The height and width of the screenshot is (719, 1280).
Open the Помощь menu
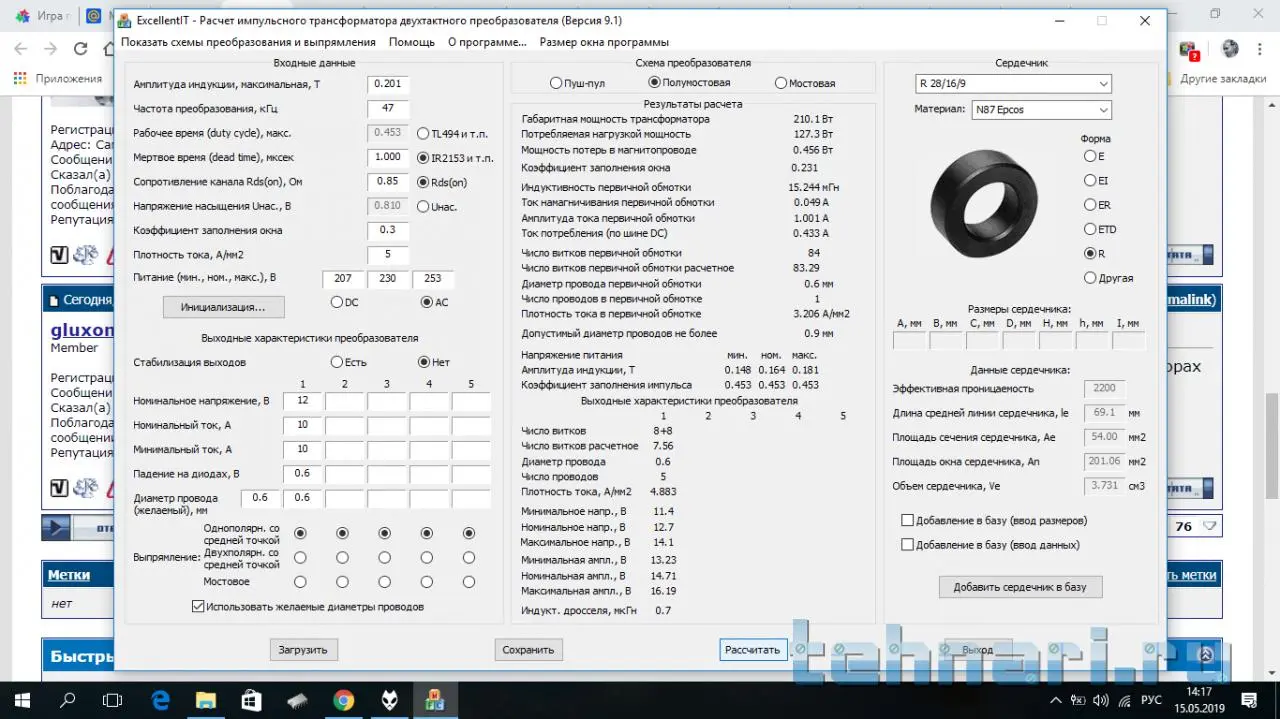pos(411,42)
